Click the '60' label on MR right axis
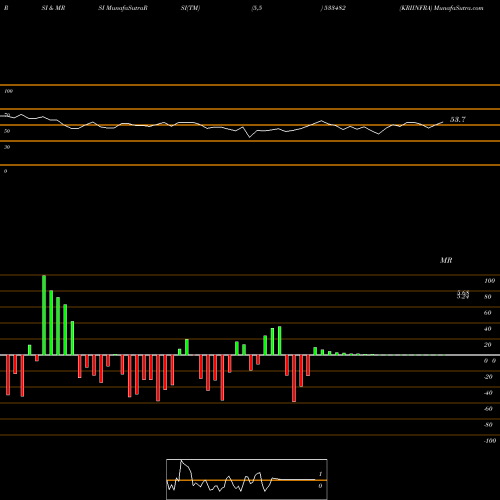 (488, 313)
